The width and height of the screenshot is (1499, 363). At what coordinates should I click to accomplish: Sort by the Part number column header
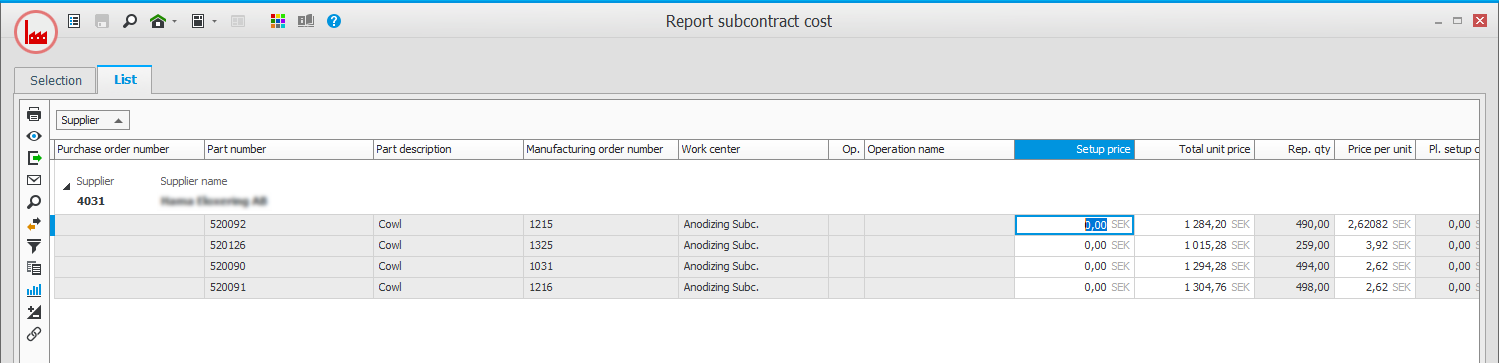tap(289, 149)
